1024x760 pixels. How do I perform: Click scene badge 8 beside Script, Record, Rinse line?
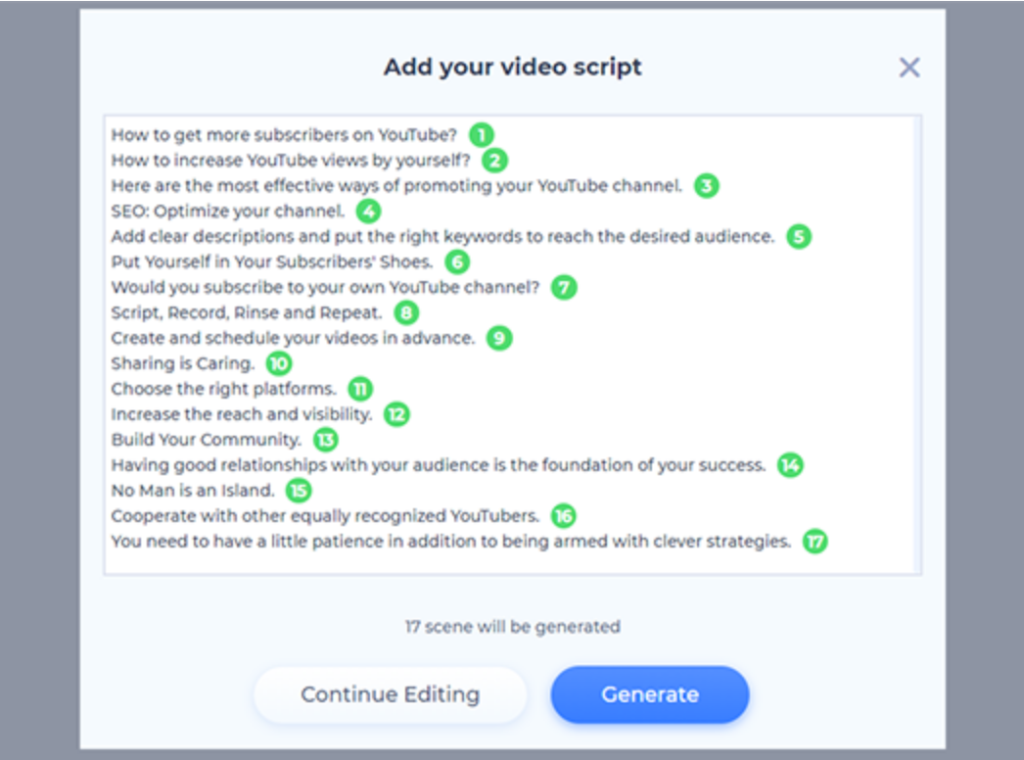pyautogui.click(x=405, y=313)
